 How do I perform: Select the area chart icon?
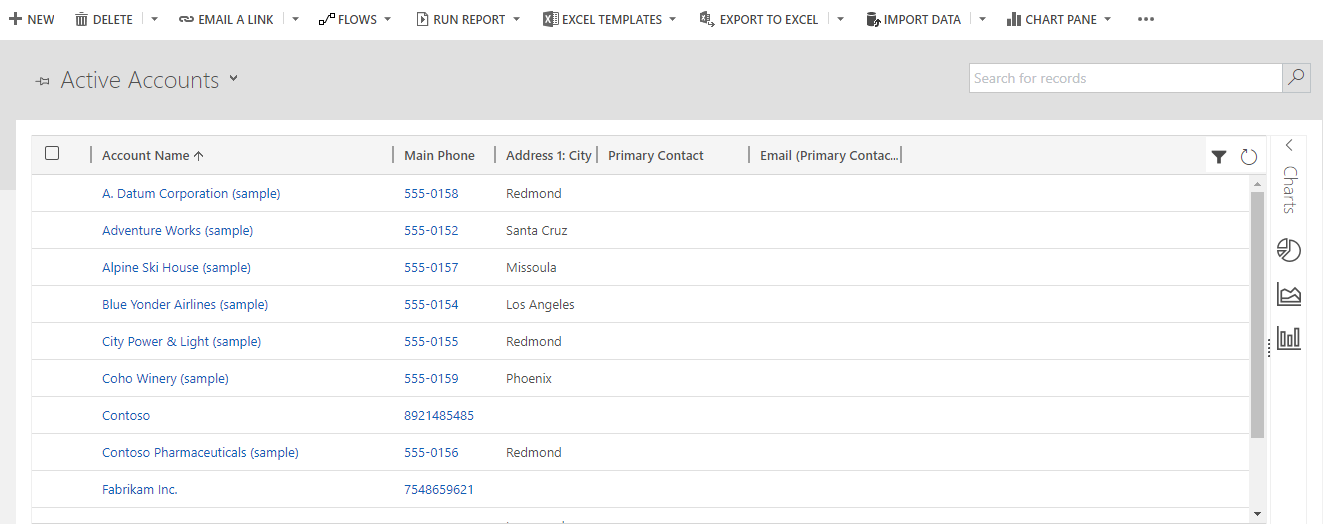coord(1289,294)
